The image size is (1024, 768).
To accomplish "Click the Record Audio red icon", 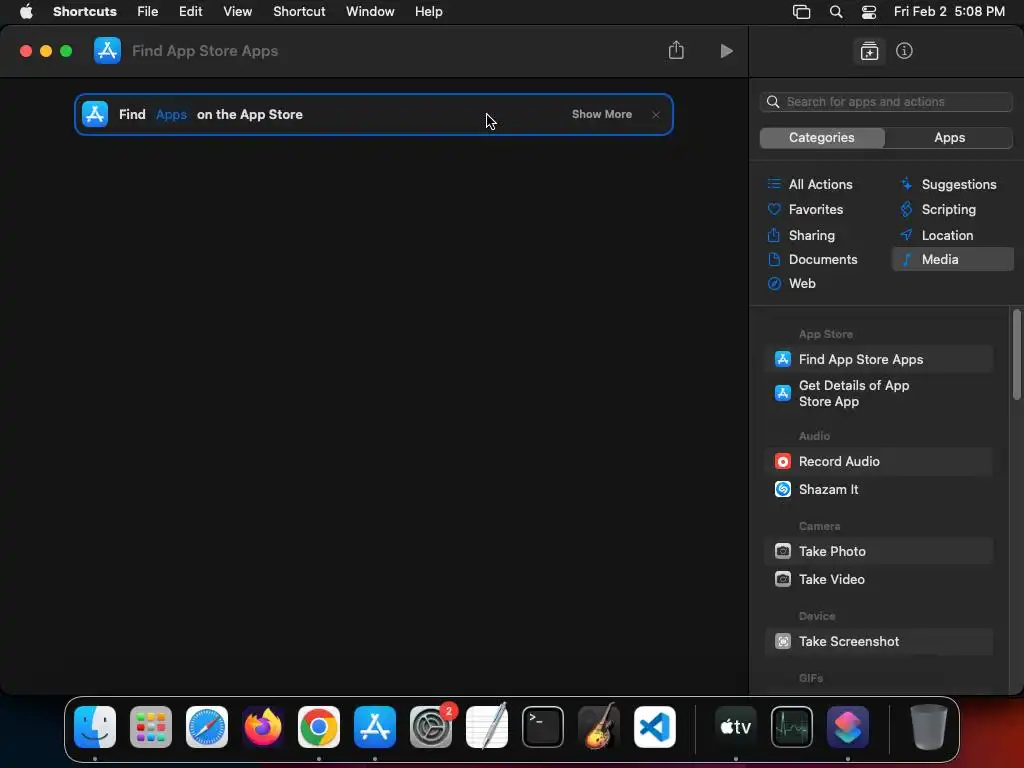I will [782, 461].
